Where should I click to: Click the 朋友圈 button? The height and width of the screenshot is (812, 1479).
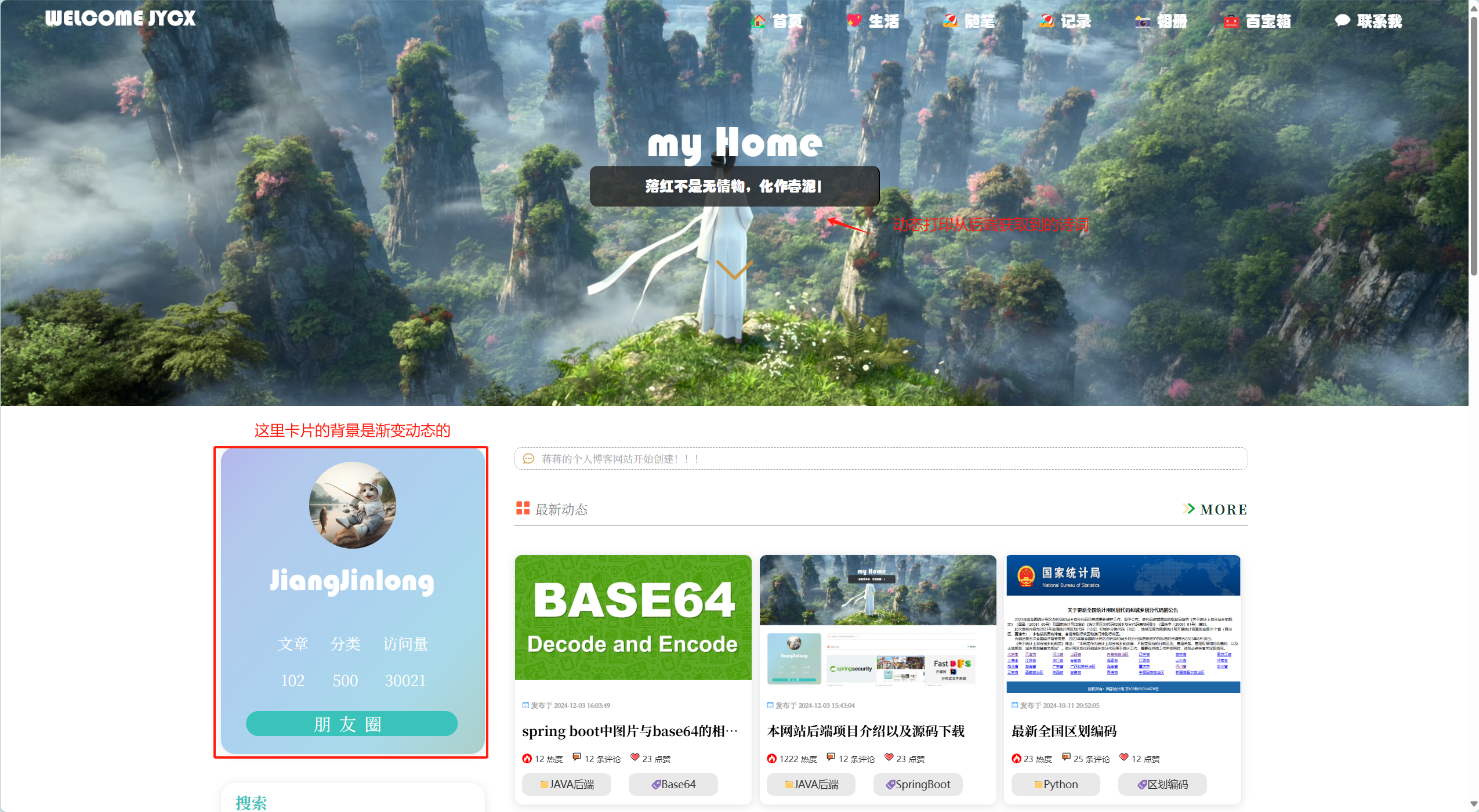click(x=351, y=724)
